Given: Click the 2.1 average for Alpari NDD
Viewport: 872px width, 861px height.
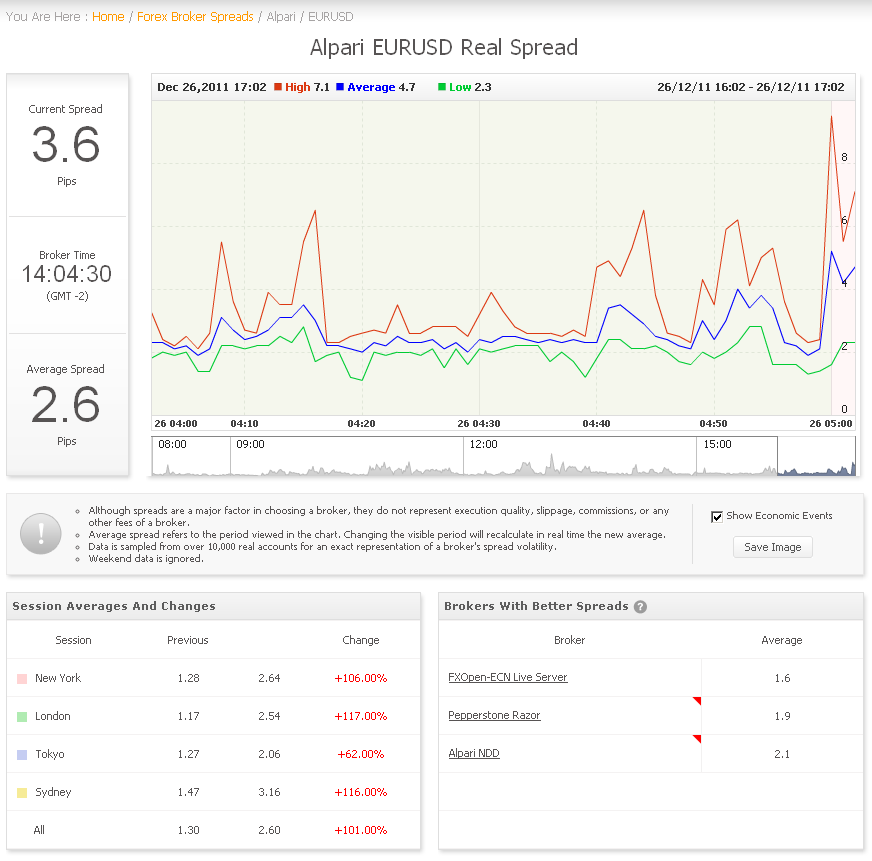Looking at the screenshot, I should [782, 754].
